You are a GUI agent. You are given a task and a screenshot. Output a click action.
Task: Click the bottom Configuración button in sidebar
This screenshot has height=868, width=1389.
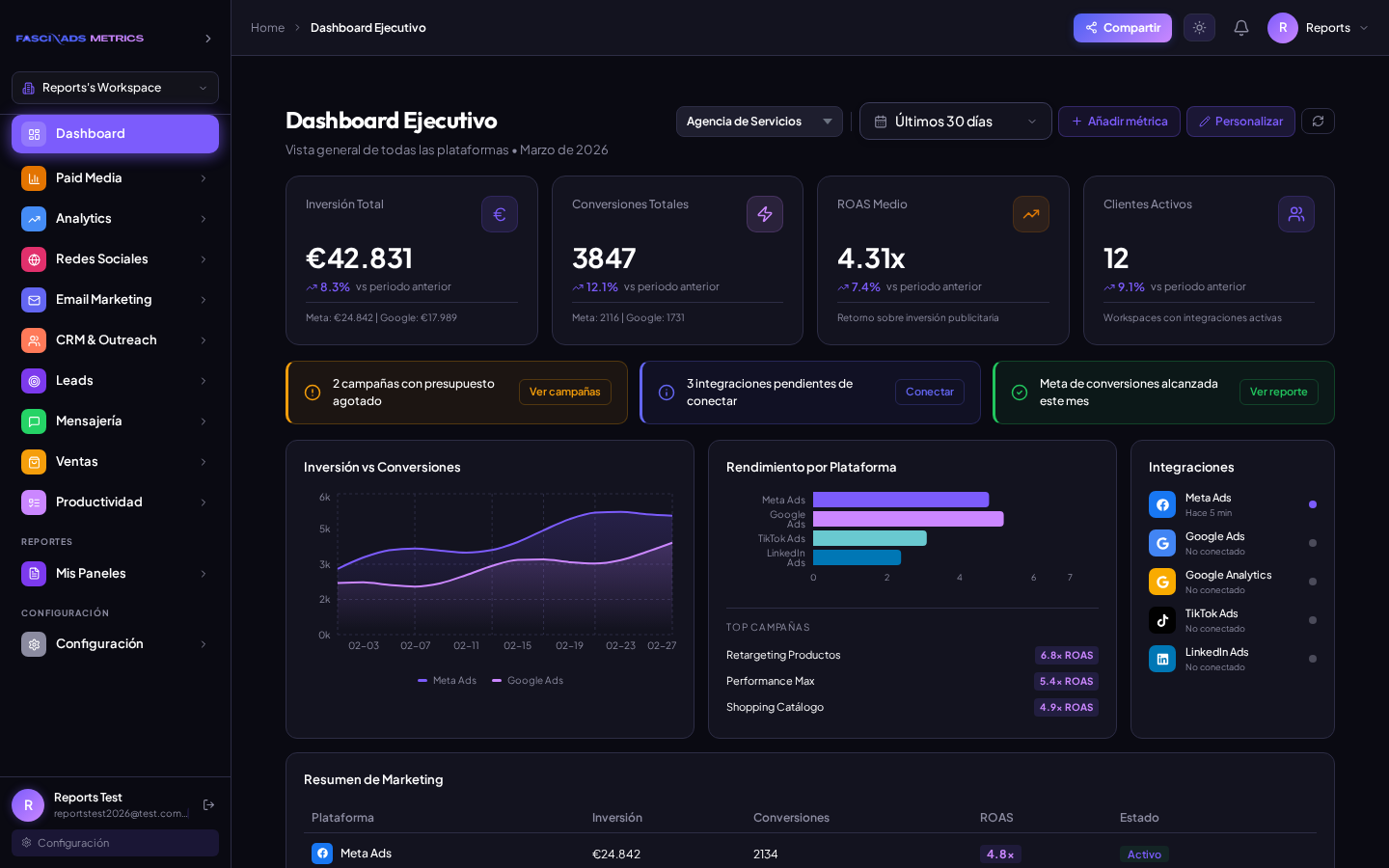[115, 843]
